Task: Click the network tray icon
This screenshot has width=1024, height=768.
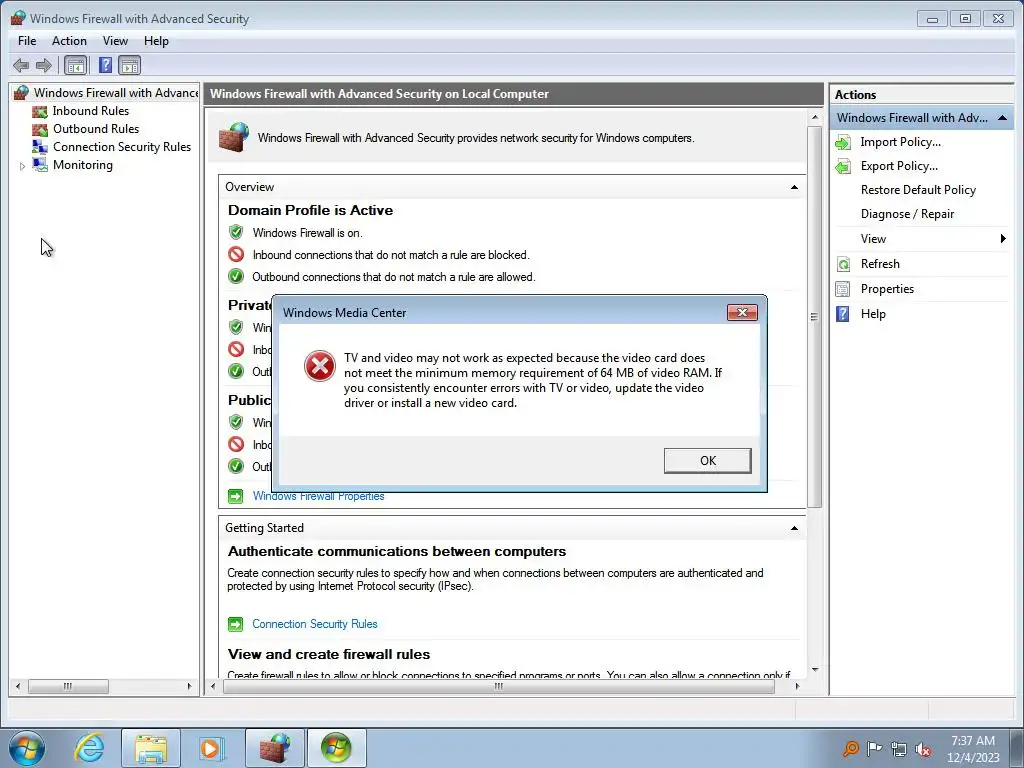Action: [899, 749]
